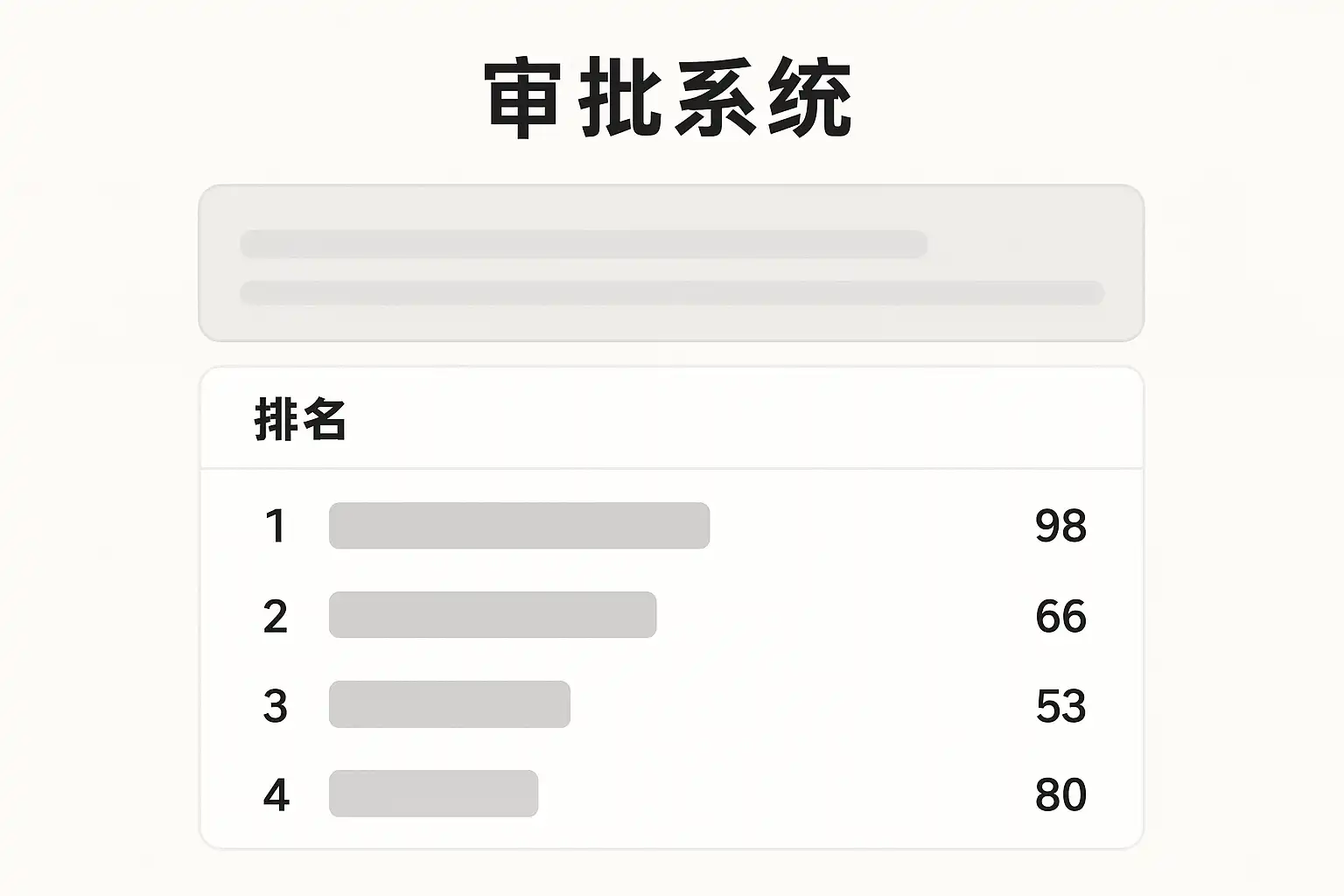
Task: Click the shorter placeholder line in gray card
Action: point(584,244)
